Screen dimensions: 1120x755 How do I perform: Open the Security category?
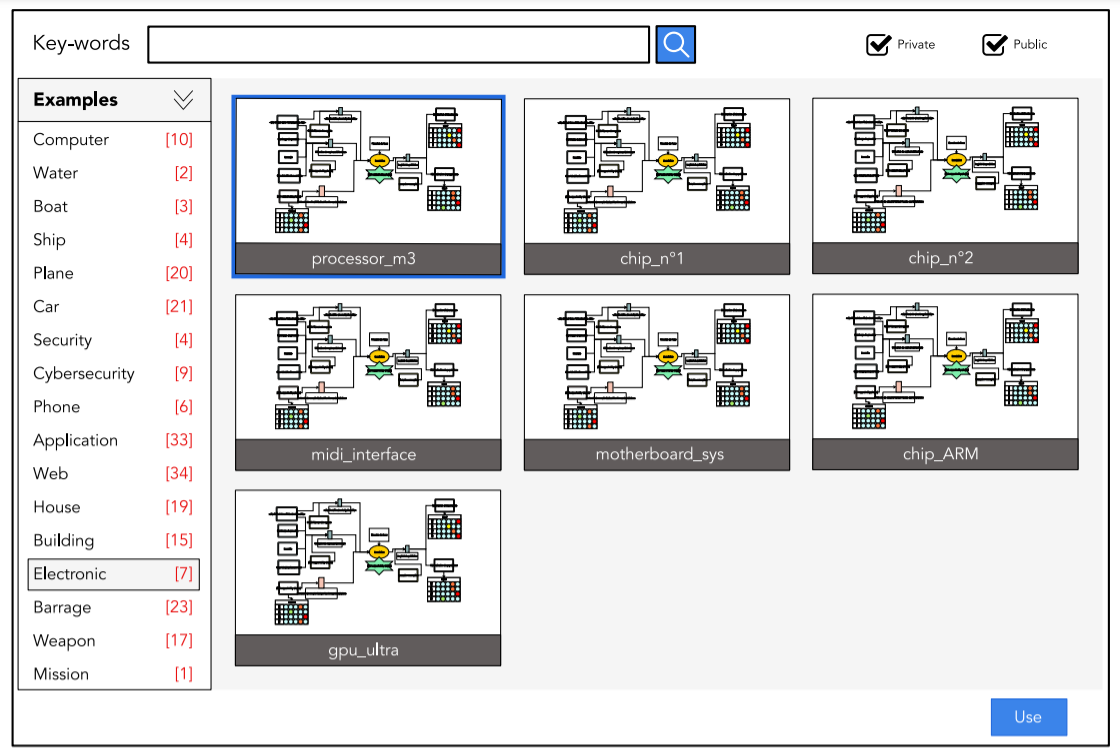[x=114, y=340]
